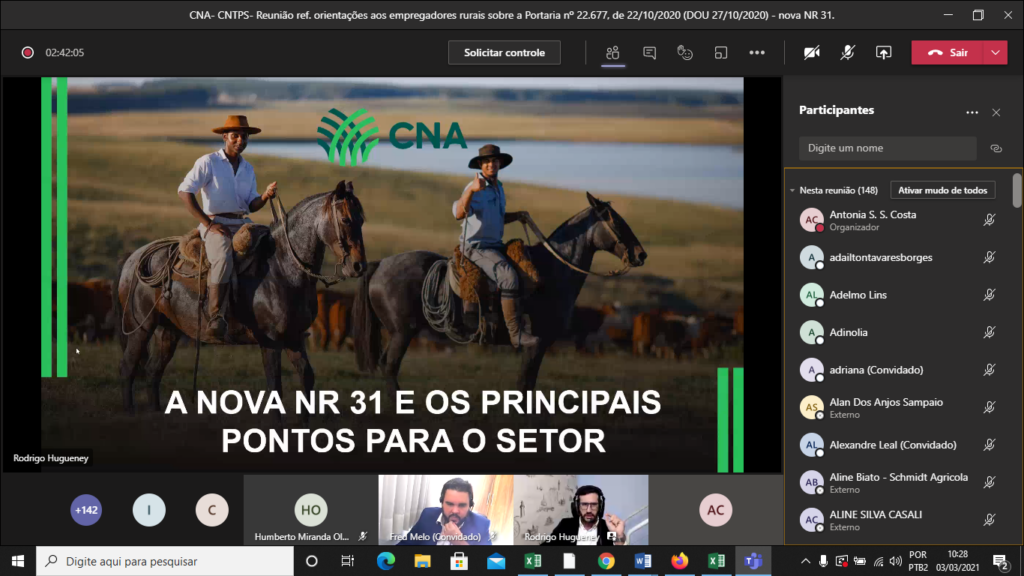Share content using the share tray icon
The image size is (1024, 576).
[x=884, y=53]
